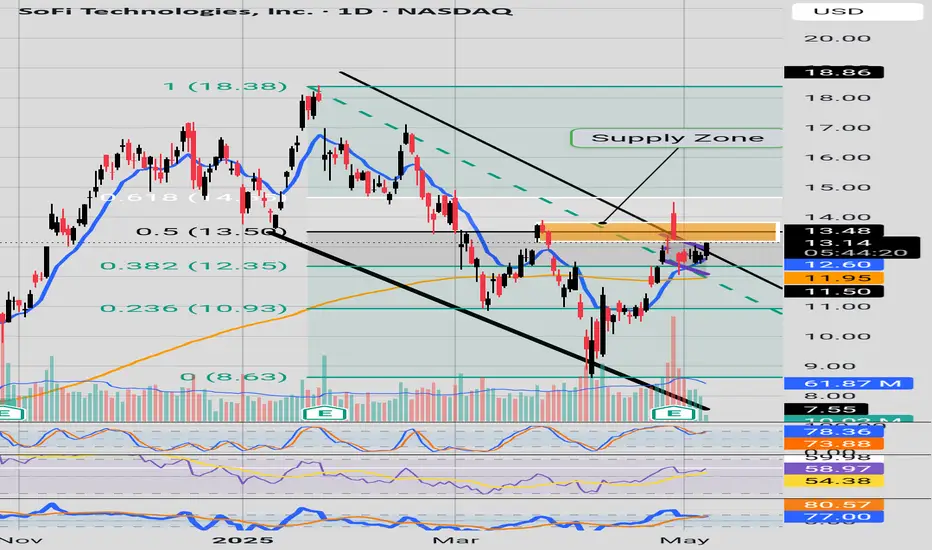Click the purple 58.97 RSI value
The height and width of the screenshot is (550, 932).
[834, 469]
